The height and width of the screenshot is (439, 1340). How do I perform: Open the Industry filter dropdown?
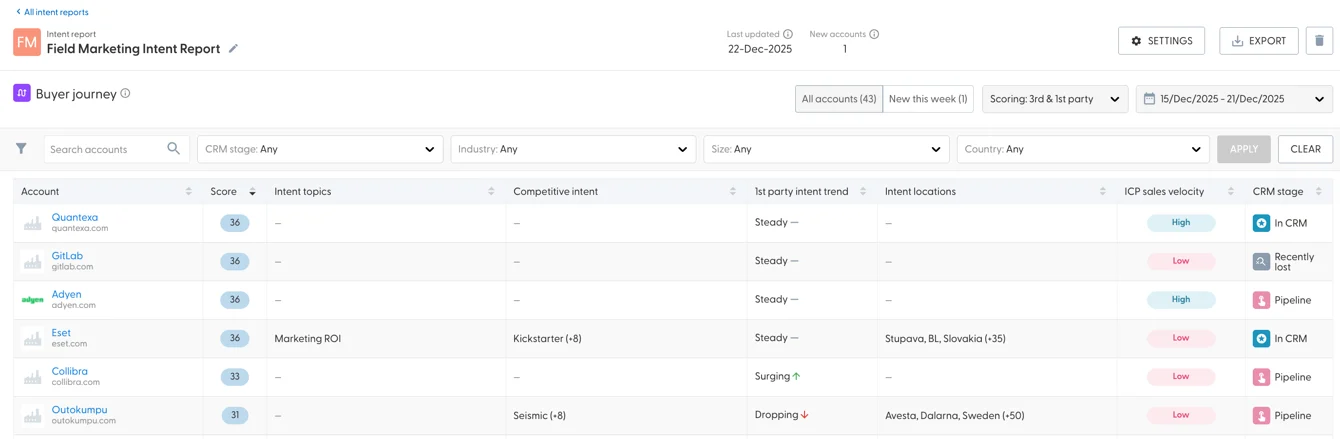pyautogui.click(x=573, y=149)
